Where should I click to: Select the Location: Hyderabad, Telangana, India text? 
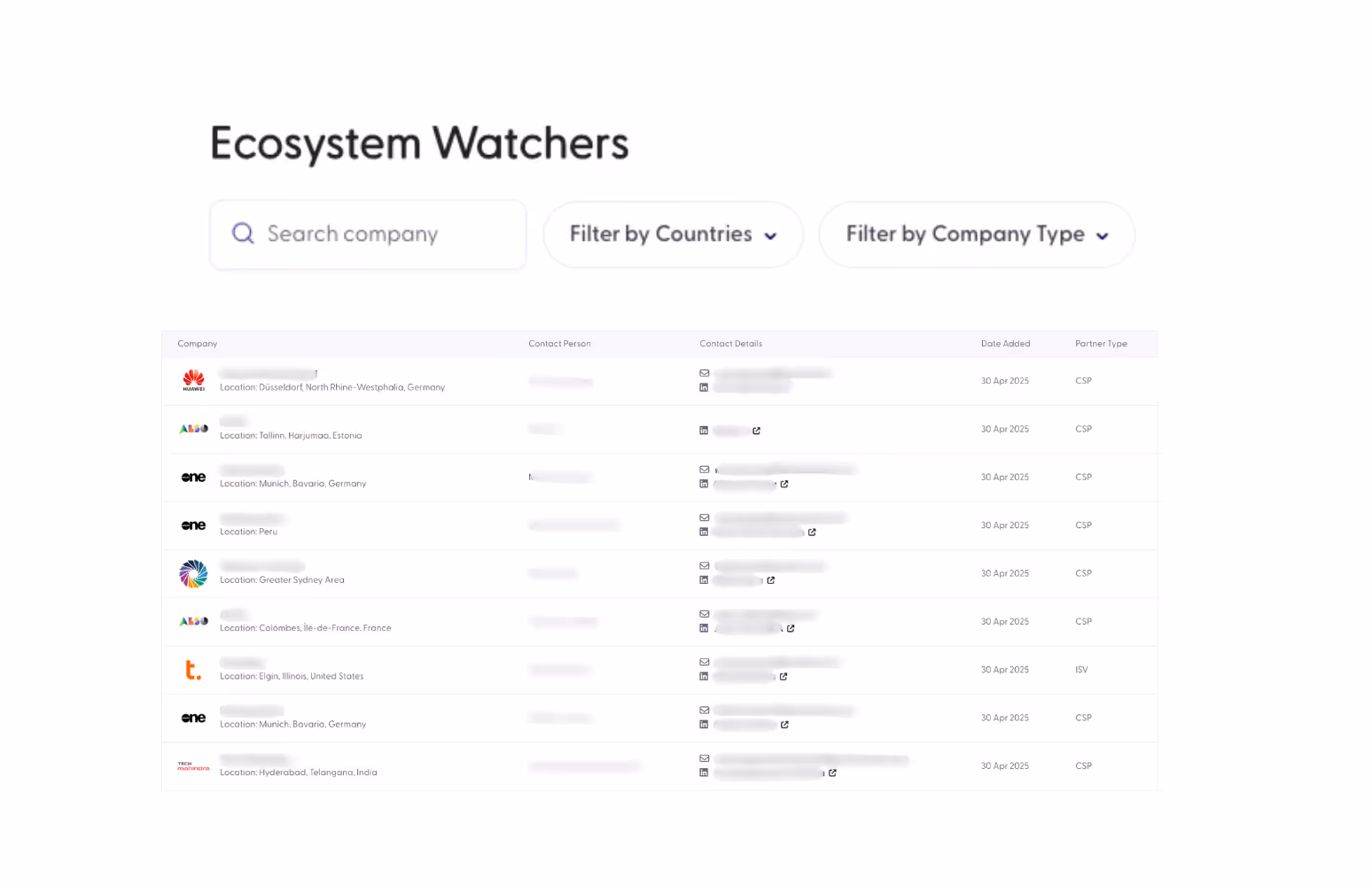click(299, 773)
